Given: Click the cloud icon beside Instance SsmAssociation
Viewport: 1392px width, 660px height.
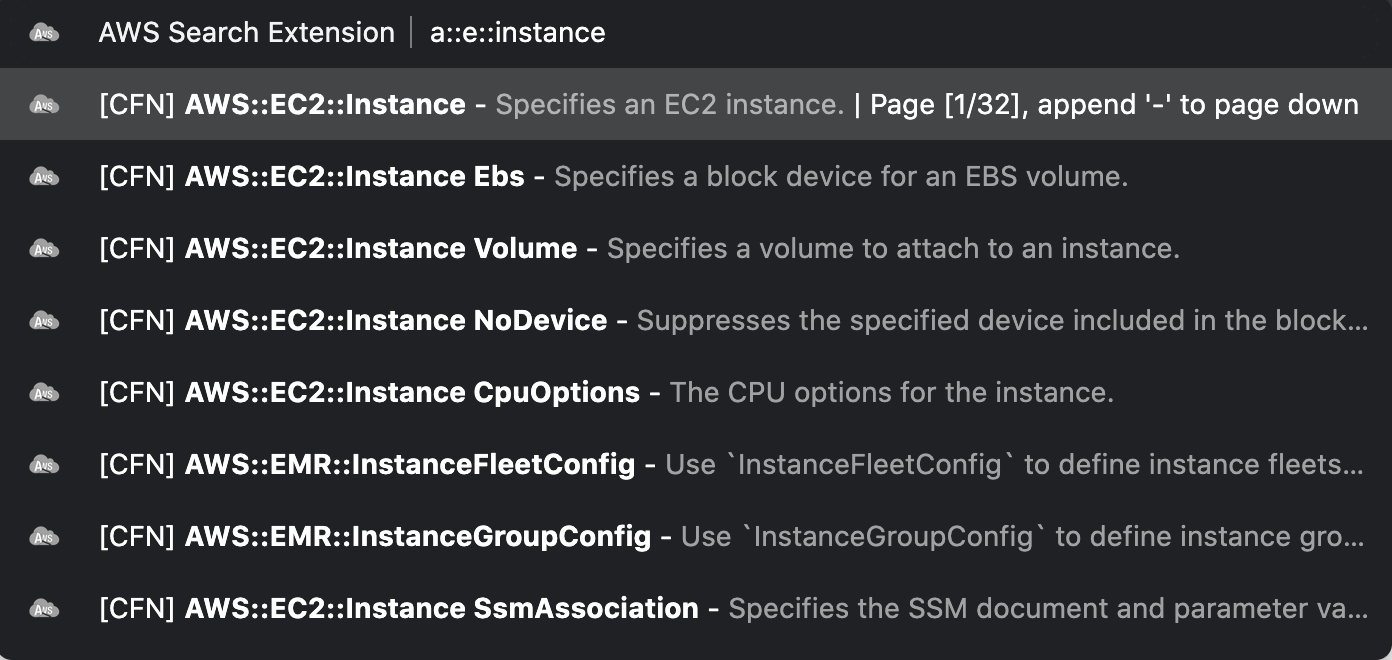Looking at the screenshot, I should pyautogui.click(x=44, y=609).
